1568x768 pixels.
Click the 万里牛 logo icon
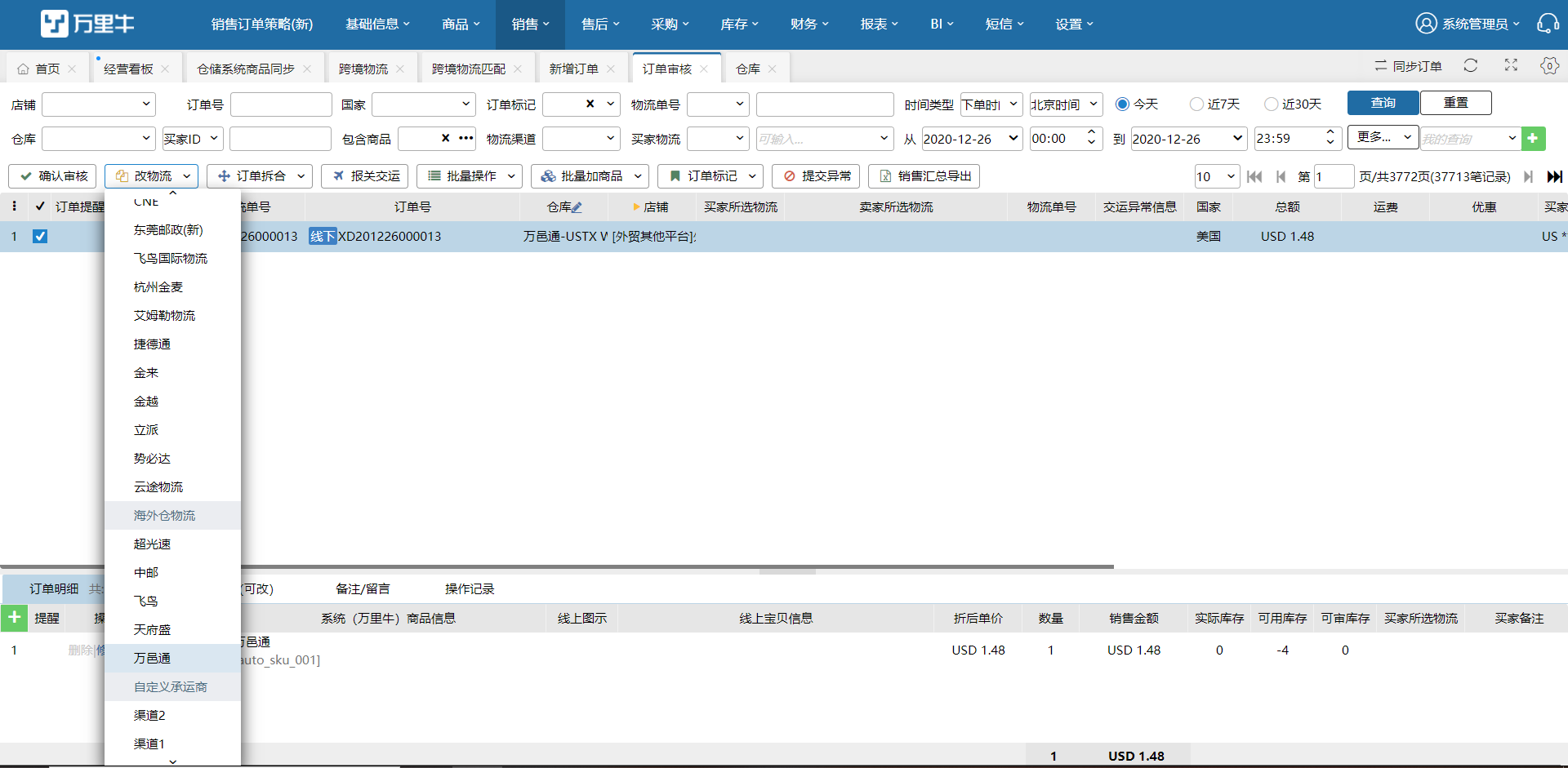(x=55, y=24)
